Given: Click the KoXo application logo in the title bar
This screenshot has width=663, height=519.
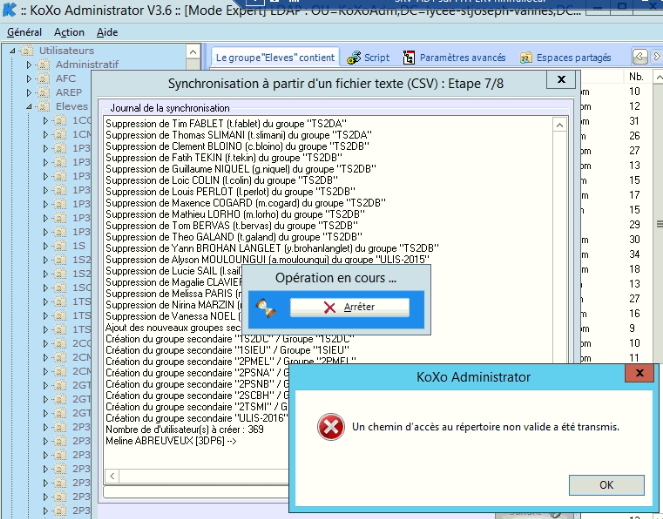Looking at the screenshot, I should coord(9,9).
